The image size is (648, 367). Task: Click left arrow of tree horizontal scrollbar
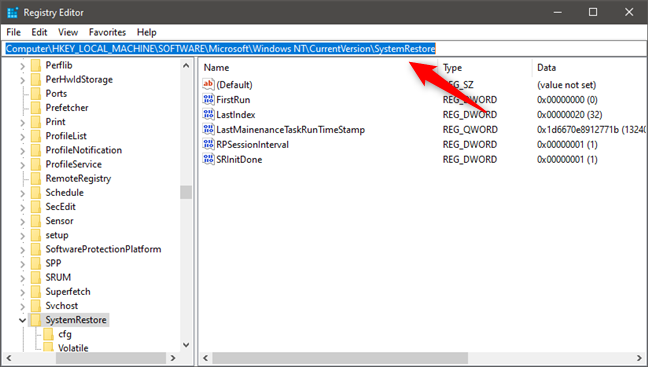tap(9, 358)
